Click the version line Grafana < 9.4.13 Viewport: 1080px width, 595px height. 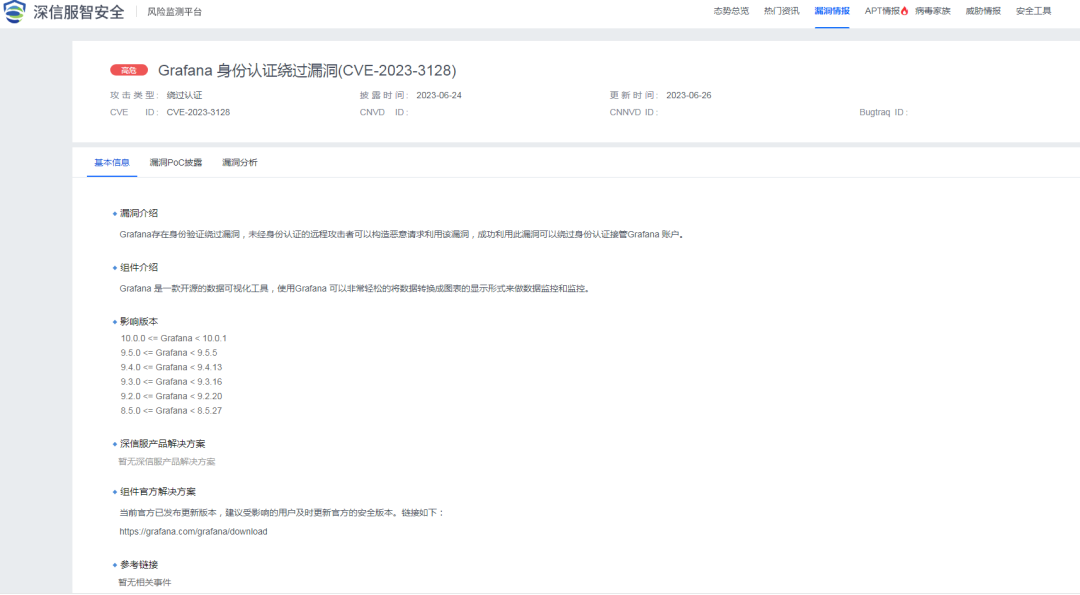tap(172, 367)
